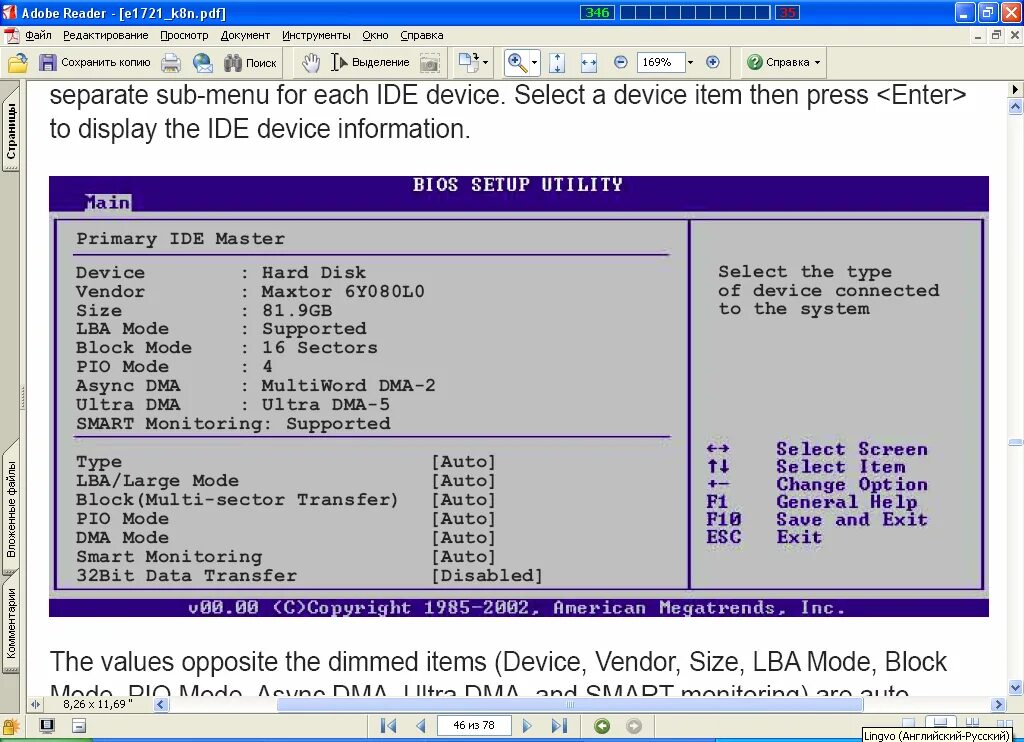1024x742 pixels.
Task: Click the plus zoom in button
Action: (x=712, y=62)
